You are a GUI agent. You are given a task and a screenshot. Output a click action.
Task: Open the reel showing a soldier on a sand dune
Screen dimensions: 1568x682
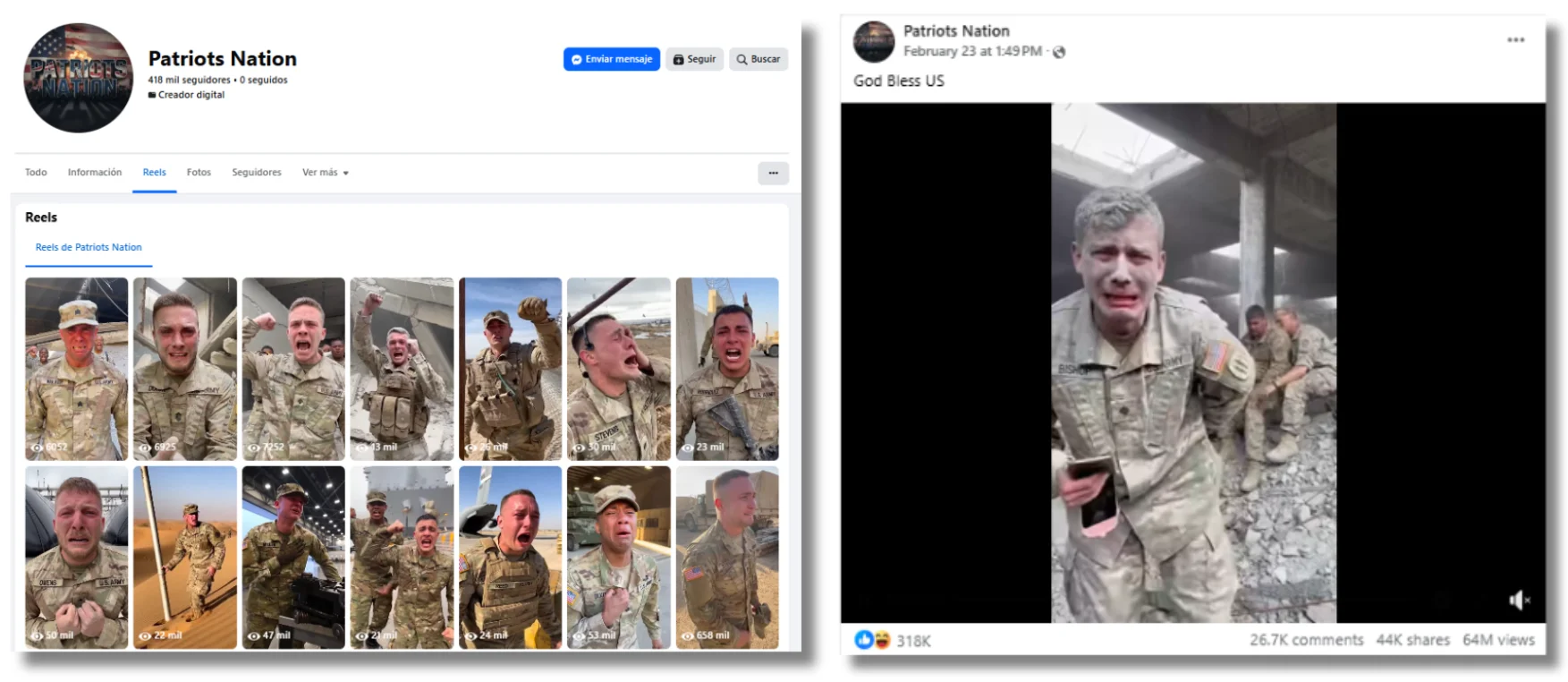[185, 557]
